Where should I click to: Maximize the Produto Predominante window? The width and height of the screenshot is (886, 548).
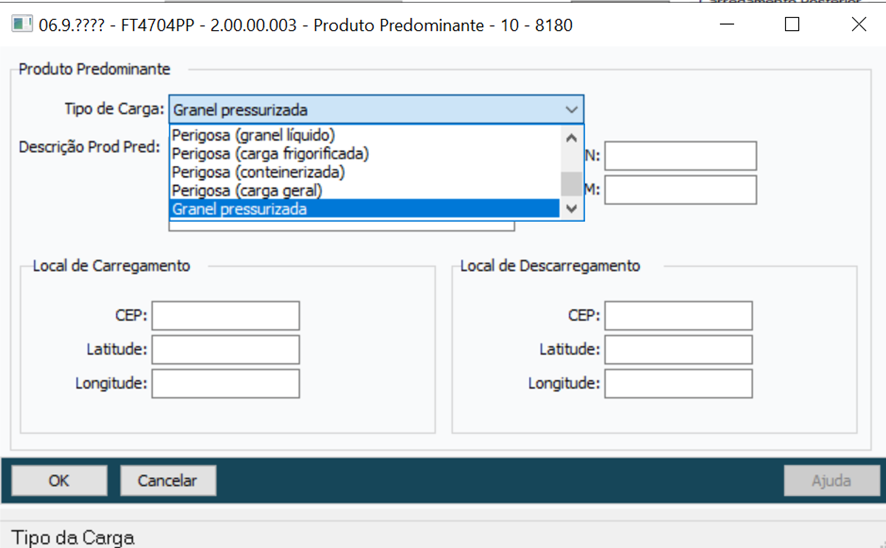pyautogui.click(x=792, y=25)
